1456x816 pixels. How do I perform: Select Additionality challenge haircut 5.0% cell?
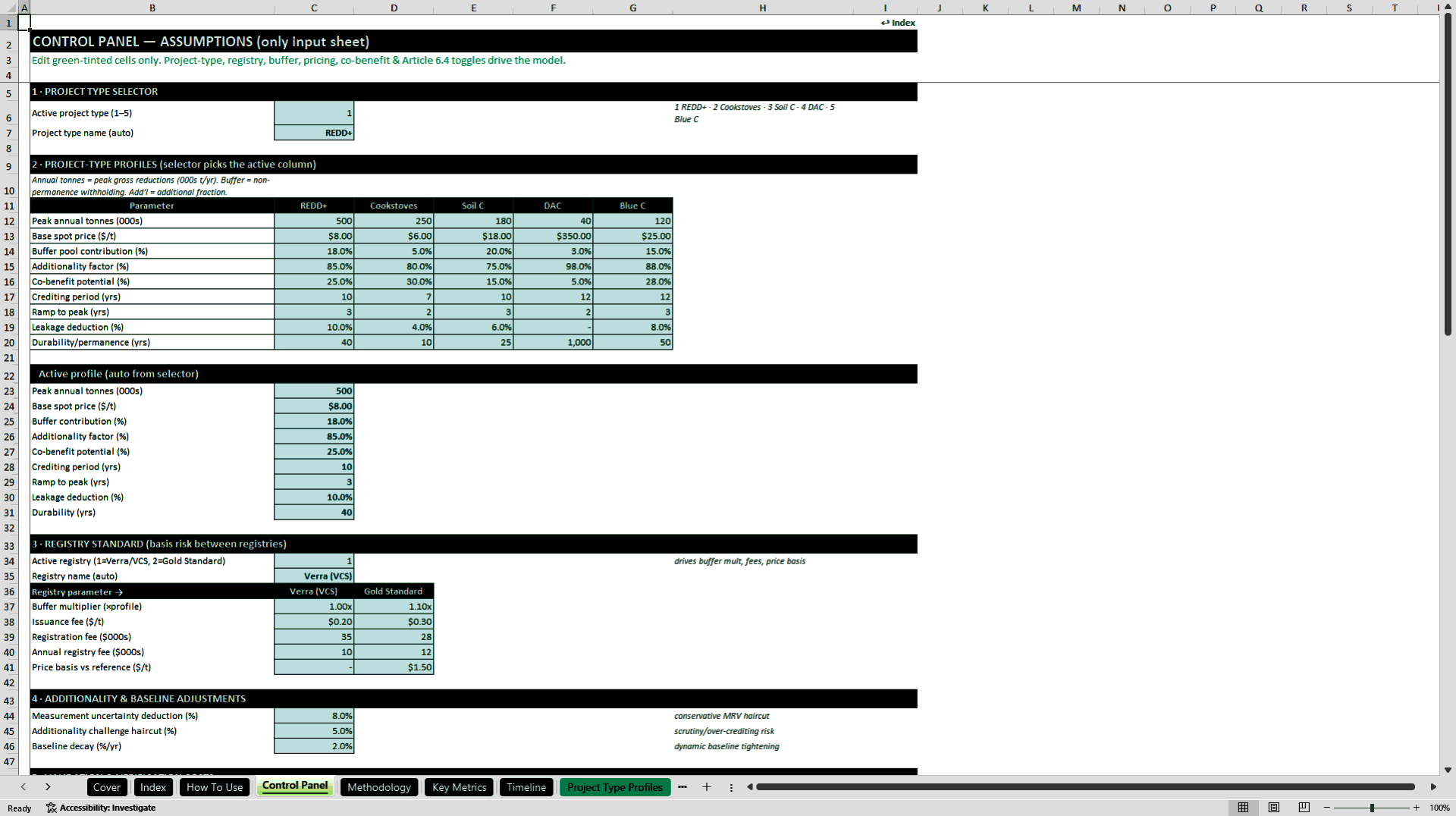(x=314, y=731)
